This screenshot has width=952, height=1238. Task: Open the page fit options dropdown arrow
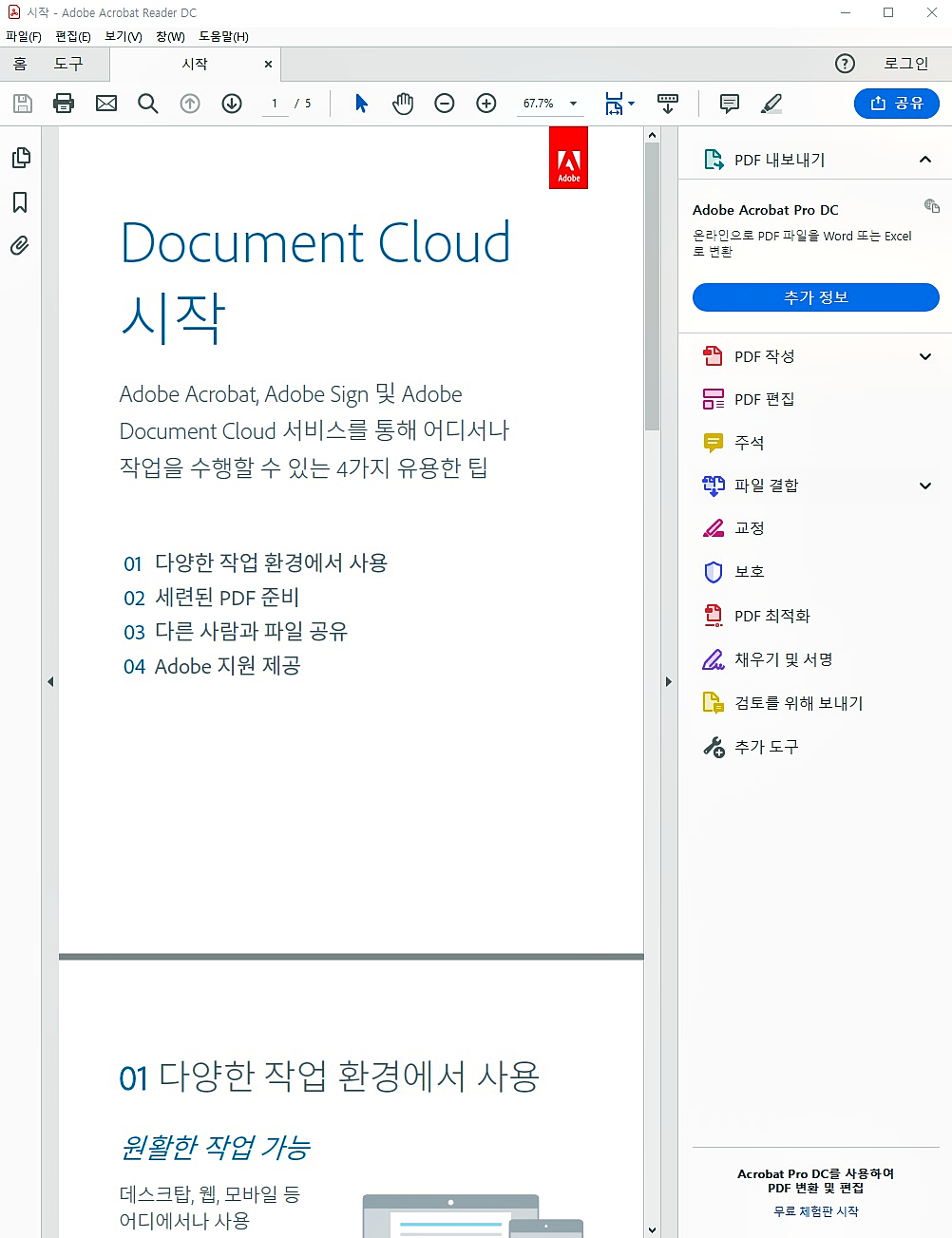pyautogui.click(x=632, y=104)
